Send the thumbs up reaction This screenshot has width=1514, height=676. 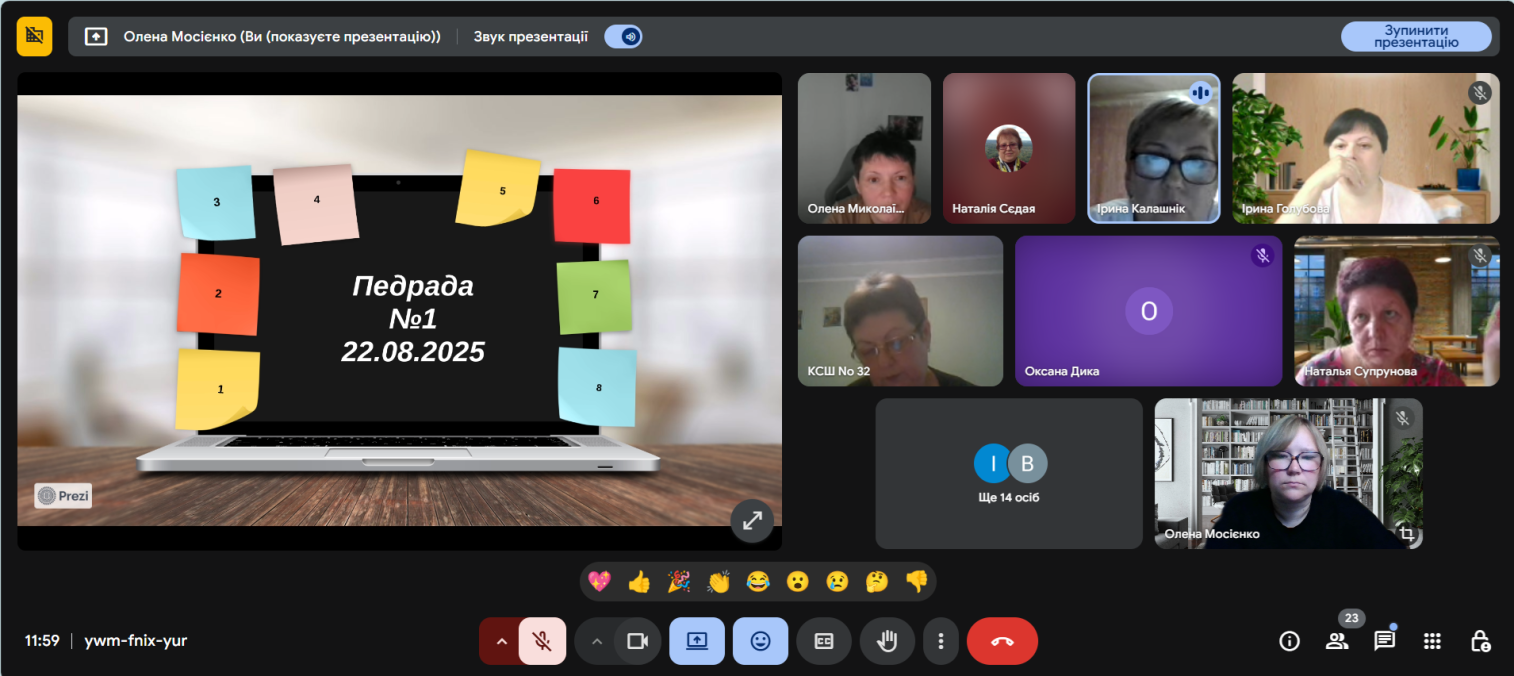(639, 581)
